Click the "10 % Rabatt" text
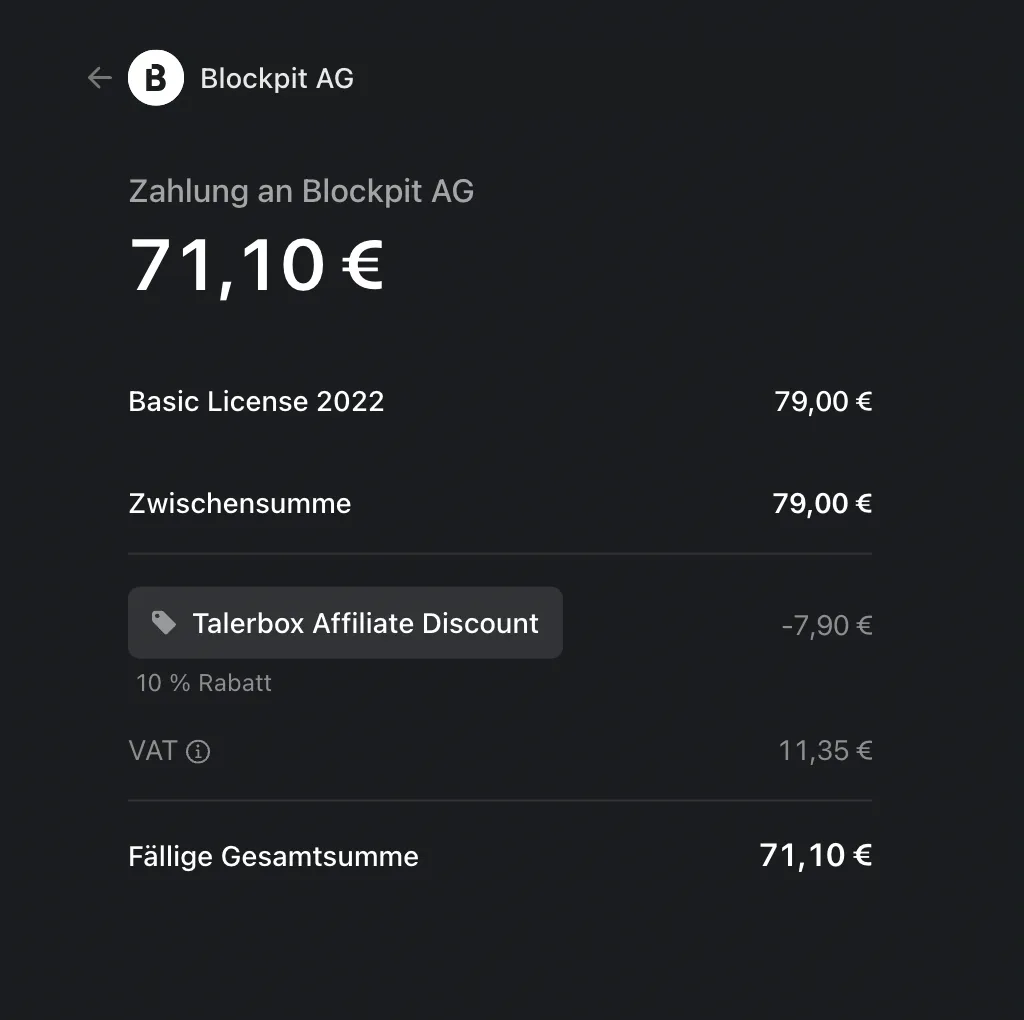The width and height of the screenshot is (1024, 1020). [x=204, y=683]
